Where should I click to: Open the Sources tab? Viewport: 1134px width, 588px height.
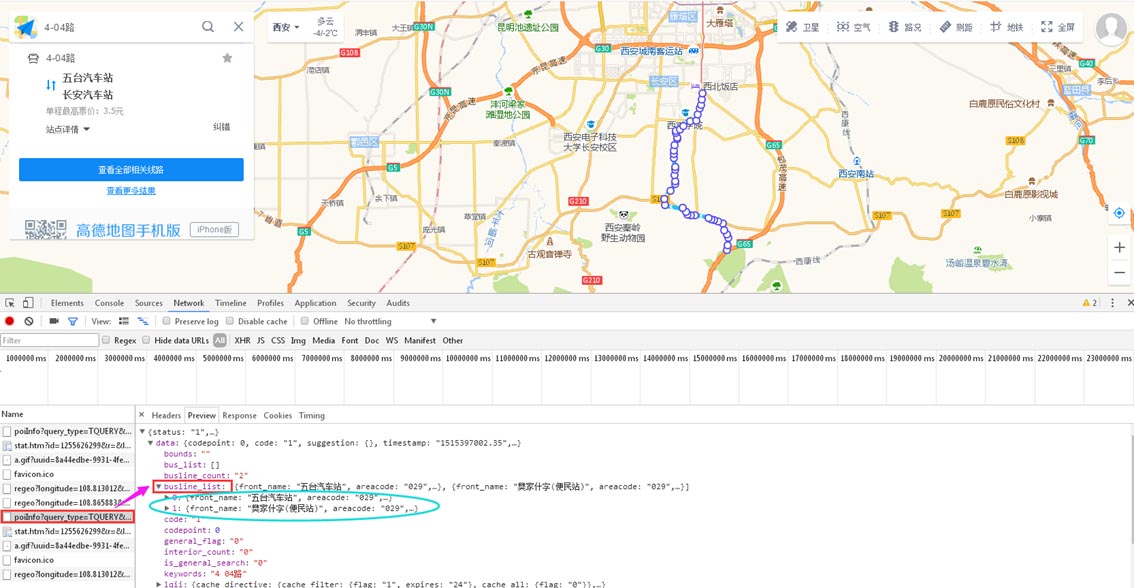tap(149, 303)
